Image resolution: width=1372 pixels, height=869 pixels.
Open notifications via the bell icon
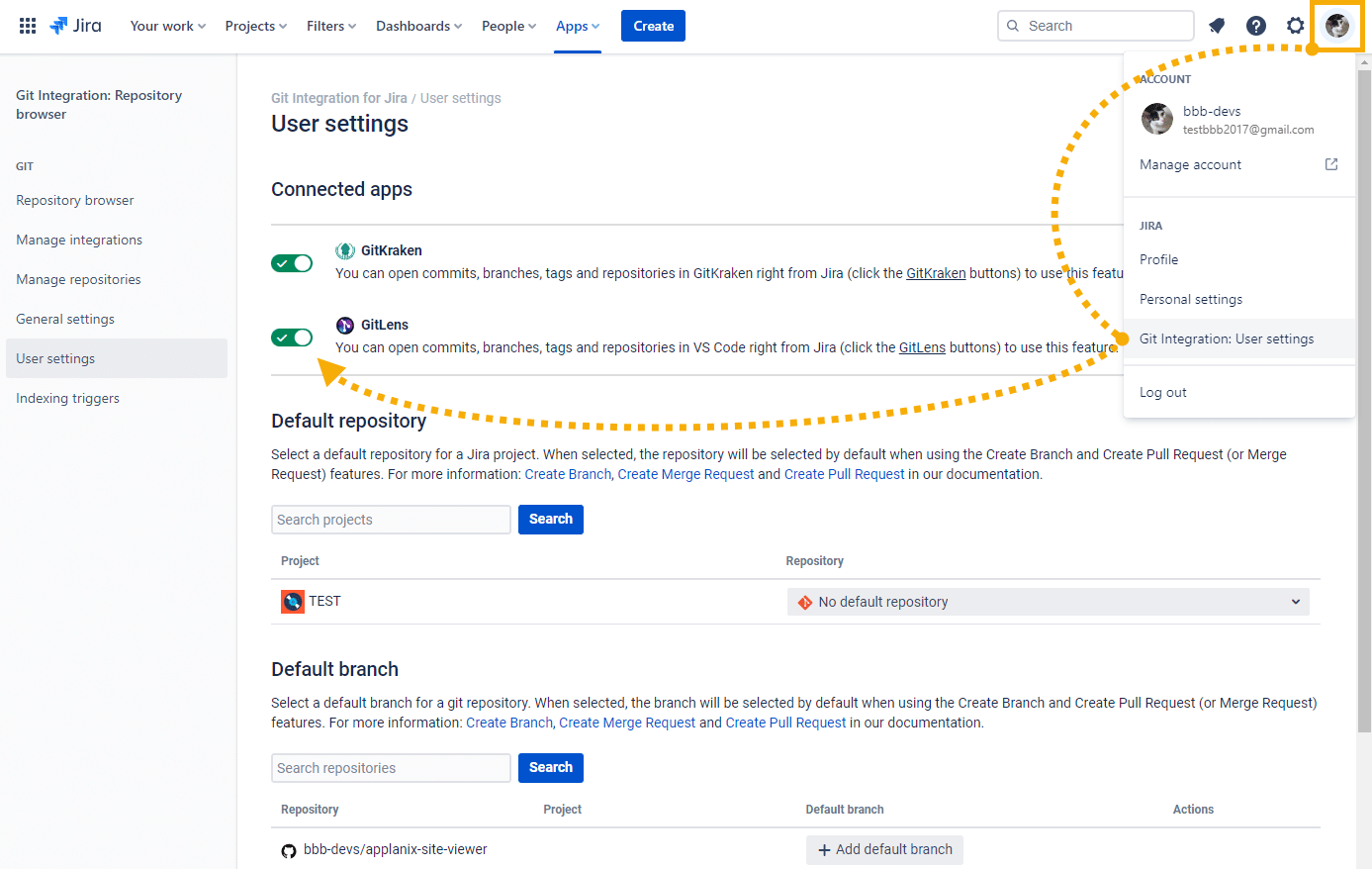coord(1217,25)
